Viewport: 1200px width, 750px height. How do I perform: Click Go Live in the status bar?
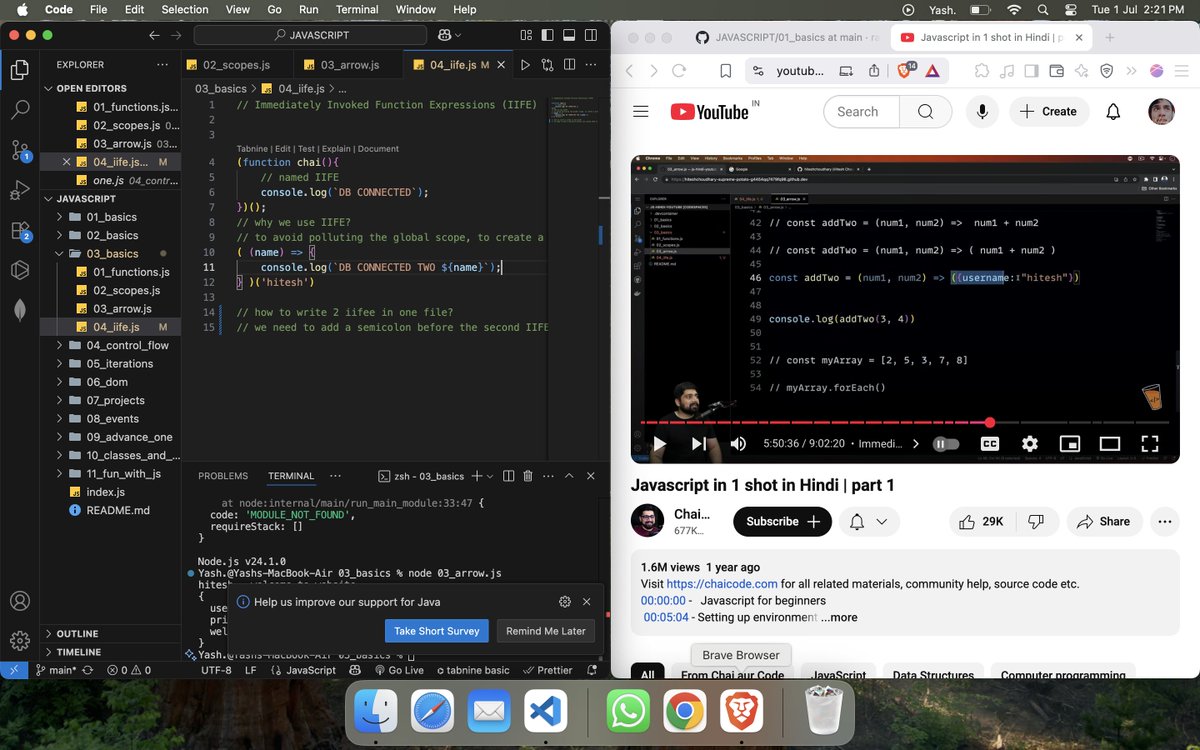point(399,670)
